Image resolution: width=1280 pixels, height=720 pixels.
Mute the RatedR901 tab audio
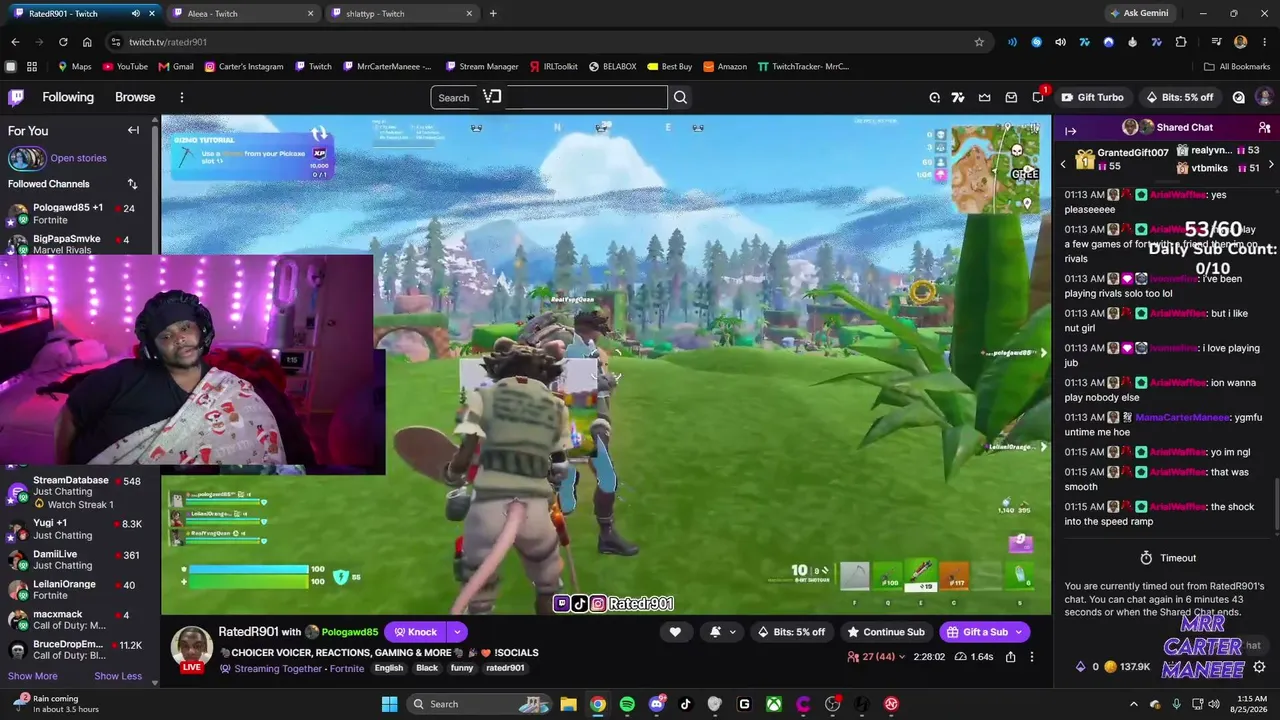pyautogui.click(x=135, y=14)
